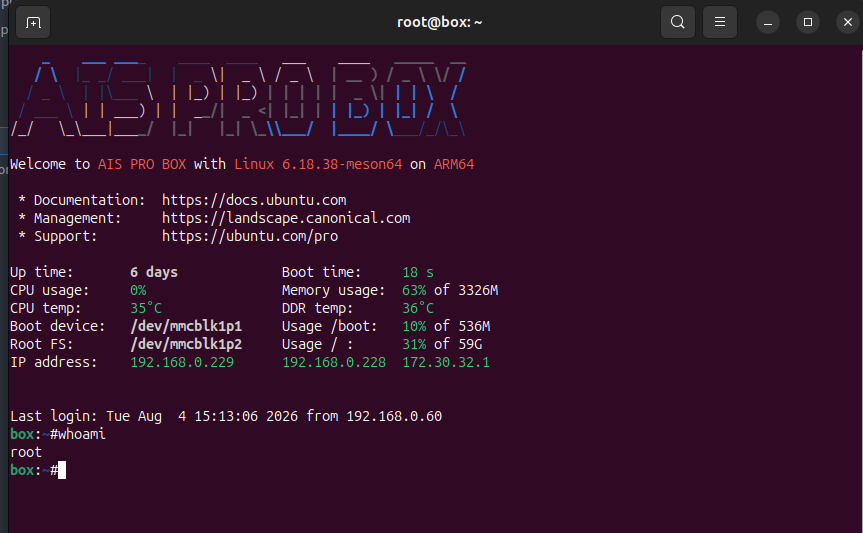Click the CPU temp value 35°C
Viewport: 863px width, 533px height.
tap(146, 308)
